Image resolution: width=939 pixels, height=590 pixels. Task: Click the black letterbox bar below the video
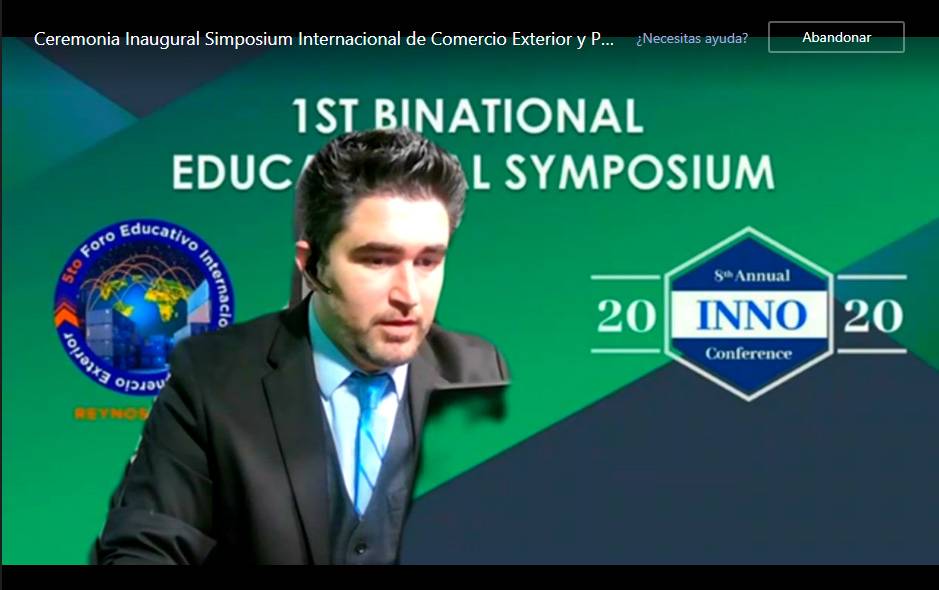click(469, 577)
